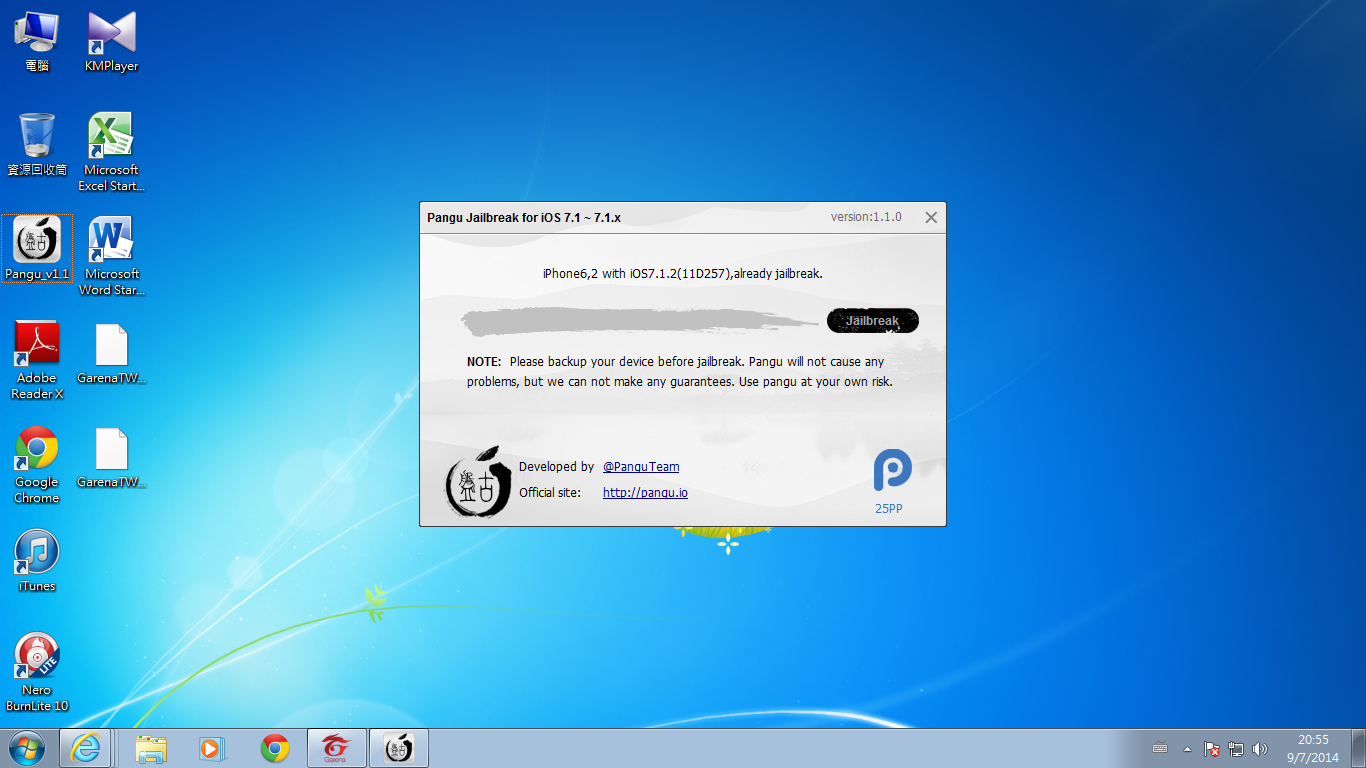Open the Windows Start menu

click(27, 748)
